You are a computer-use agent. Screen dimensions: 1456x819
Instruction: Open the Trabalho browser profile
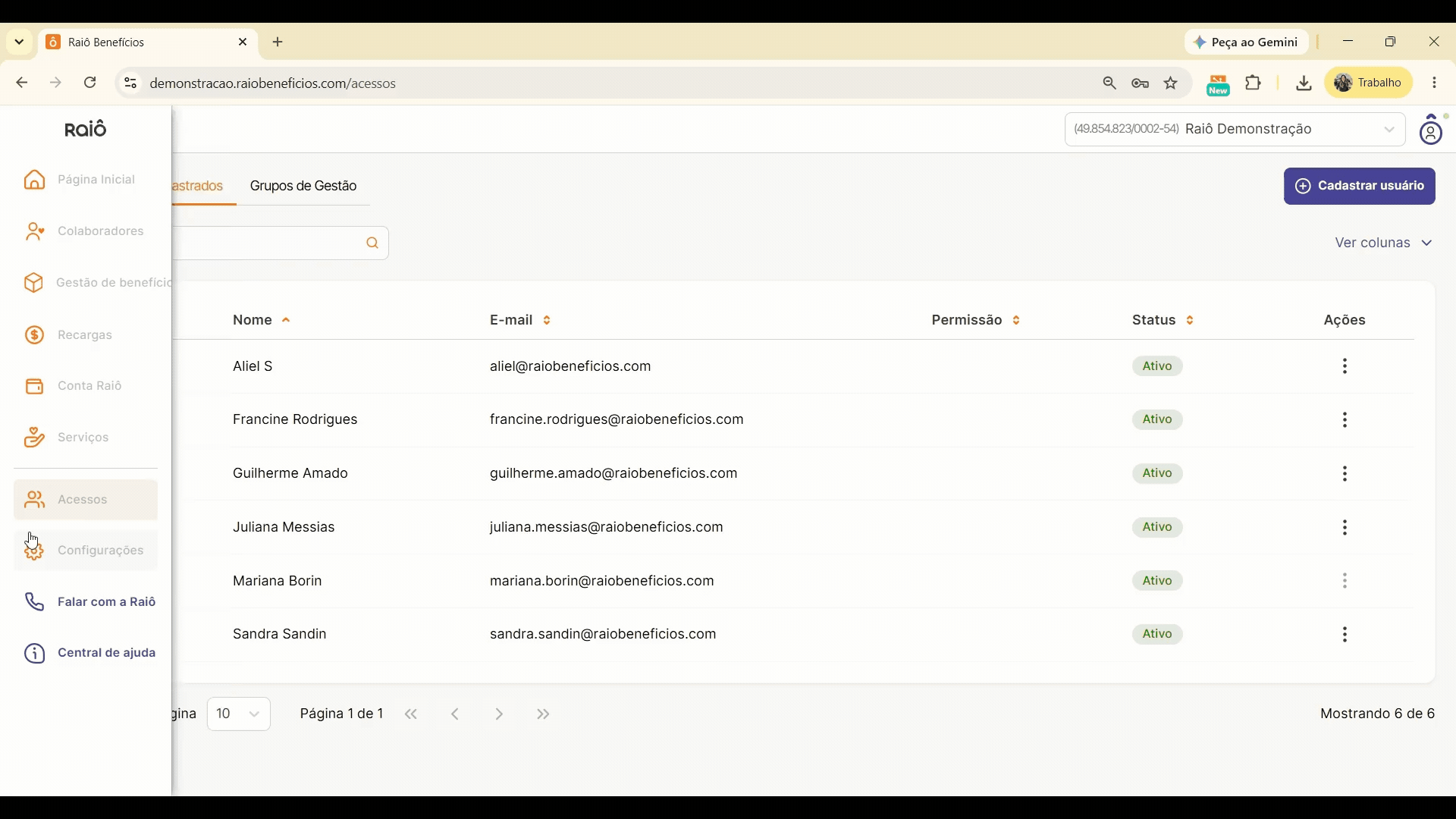click(x=1370, y=83)
